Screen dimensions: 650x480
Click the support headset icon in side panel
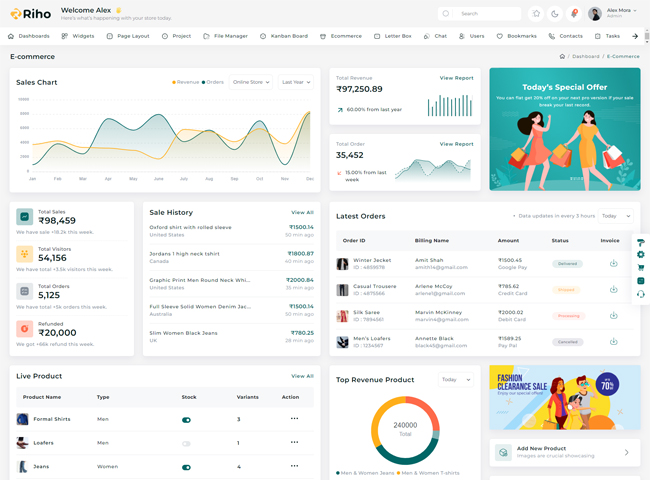(641, 294)
